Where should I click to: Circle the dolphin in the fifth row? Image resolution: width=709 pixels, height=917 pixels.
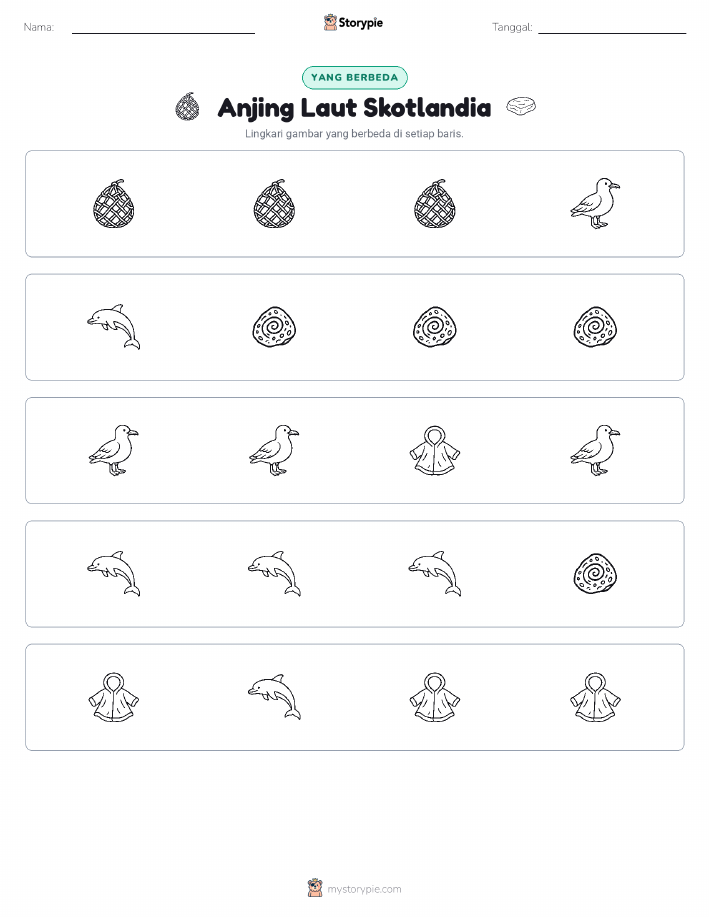pos(274,697)
